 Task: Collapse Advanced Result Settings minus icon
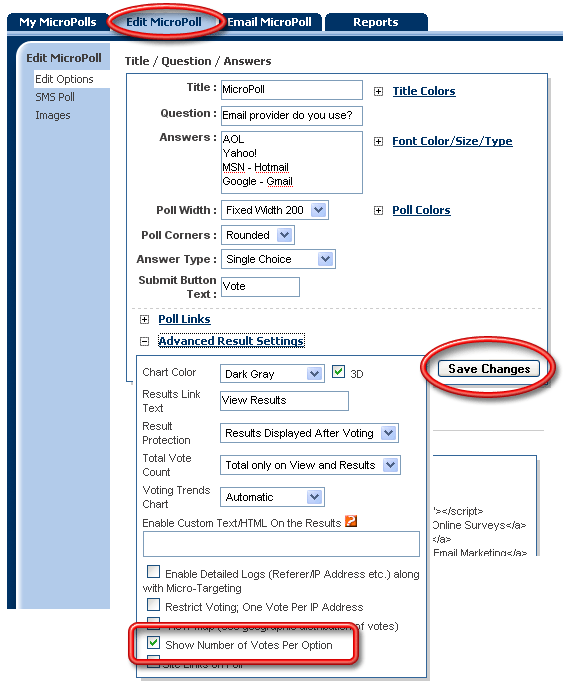coord(144,341)
